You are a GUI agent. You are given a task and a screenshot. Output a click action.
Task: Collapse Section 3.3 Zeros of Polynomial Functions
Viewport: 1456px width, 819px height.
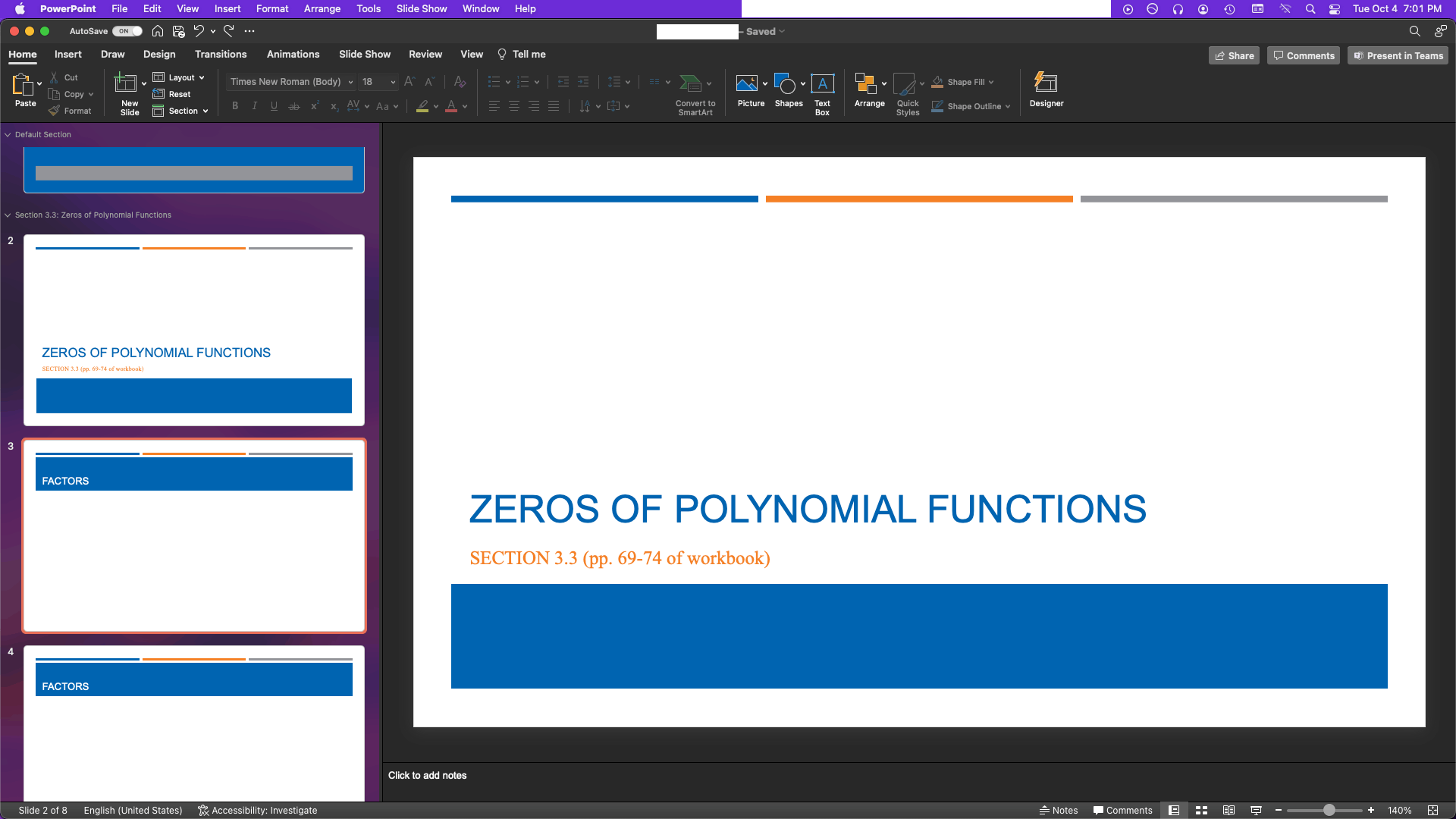[x=8, y=215]
